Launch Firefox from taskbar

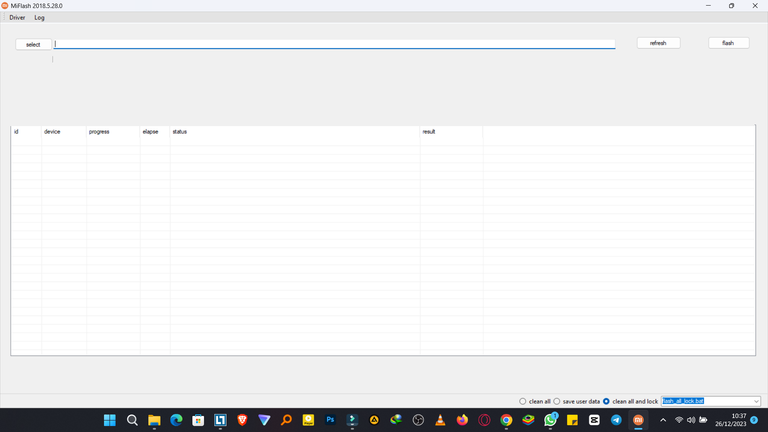[x=462, y=420]
